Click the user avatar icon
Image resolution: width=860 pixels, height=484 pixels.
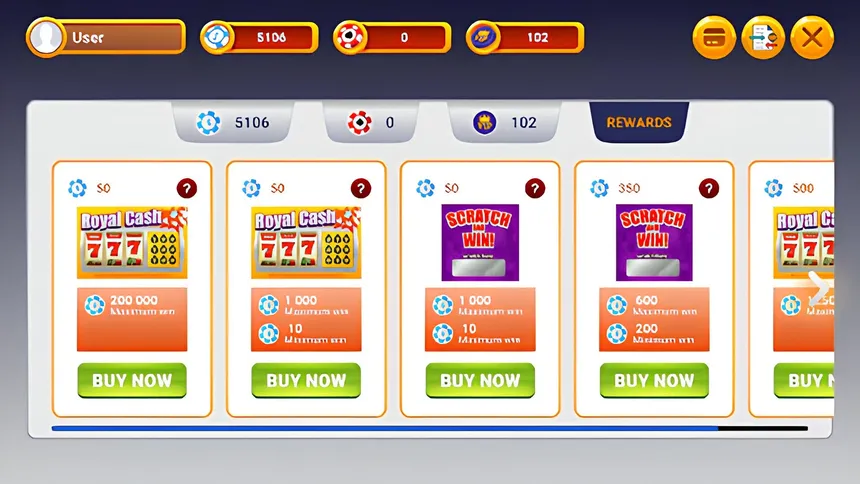tap(46, 37)
